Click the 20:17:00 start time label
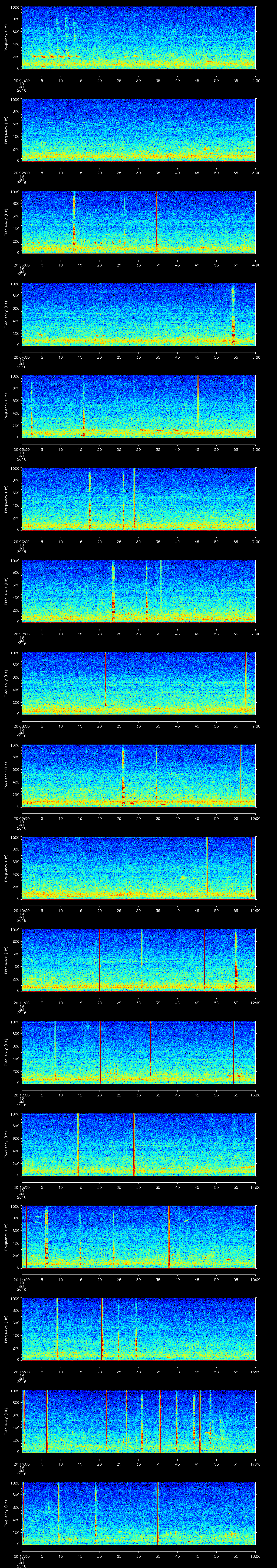 21,1556
